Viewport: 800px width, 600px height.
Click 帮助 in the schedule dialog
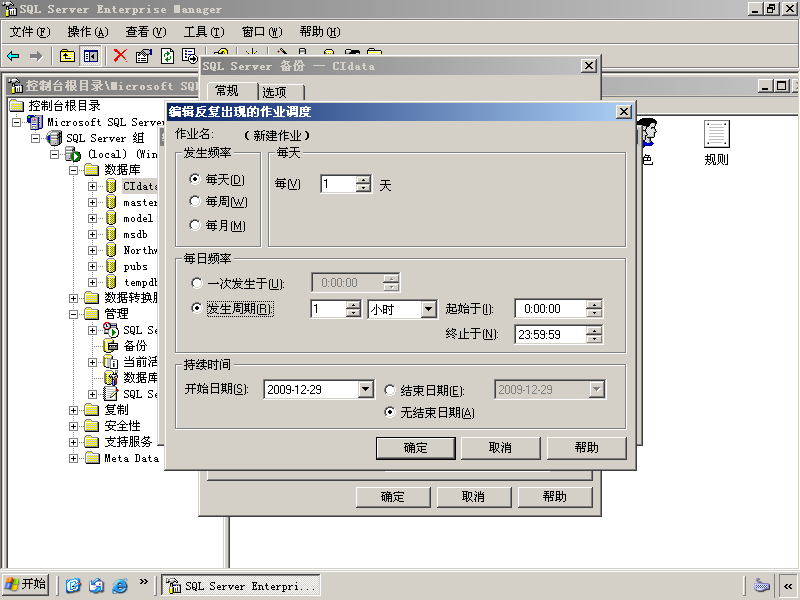[586, 448]
